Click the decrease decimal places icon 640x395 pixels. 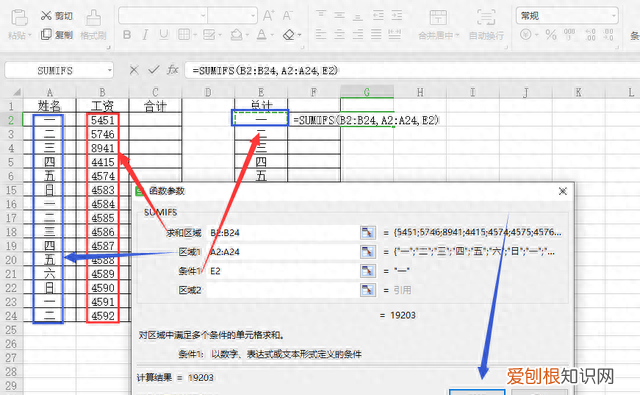pyautogui.click(x=609, y=35)
